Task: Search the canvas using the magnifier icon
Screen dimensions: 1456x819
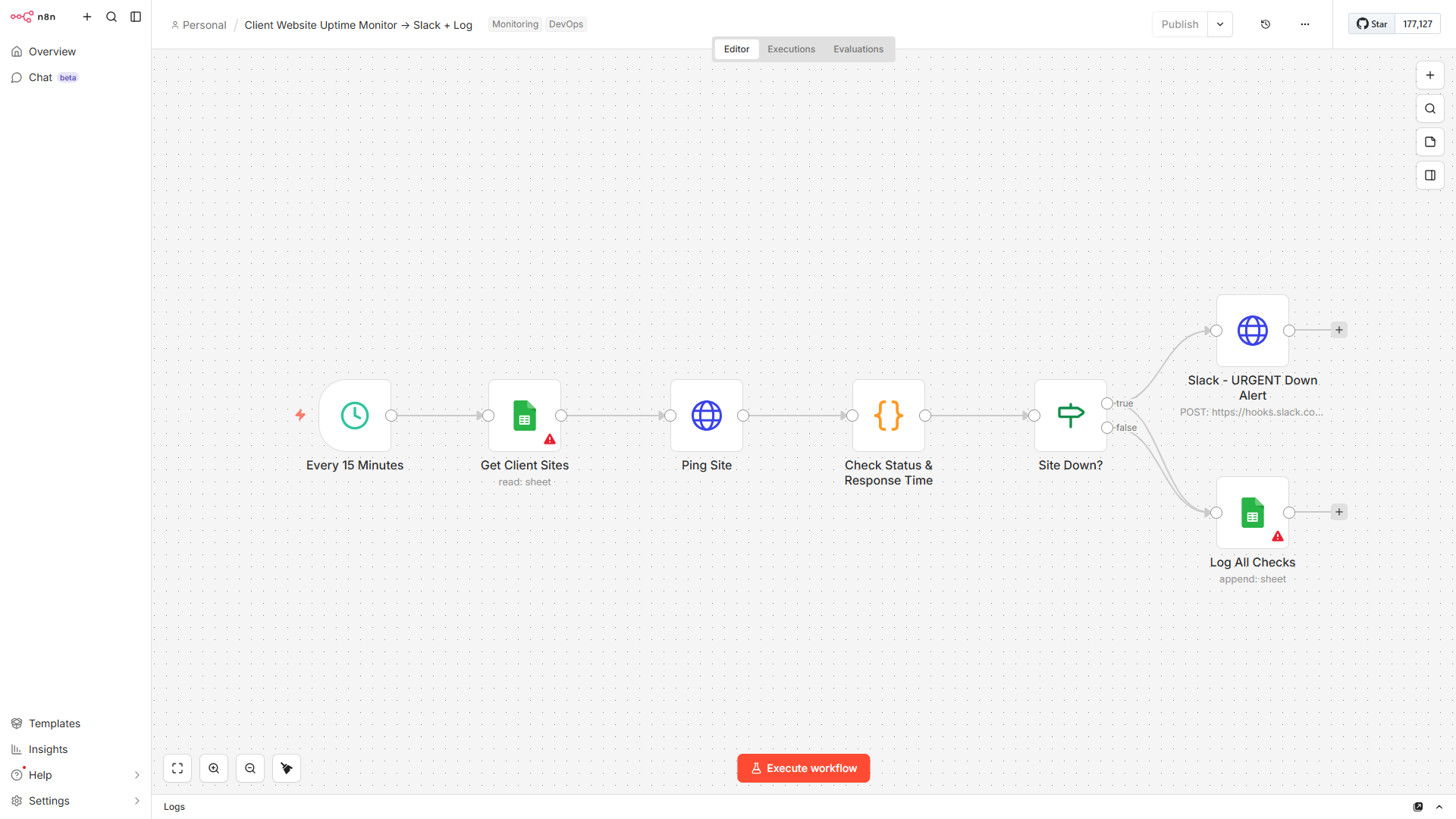Action: (1430, 108)
